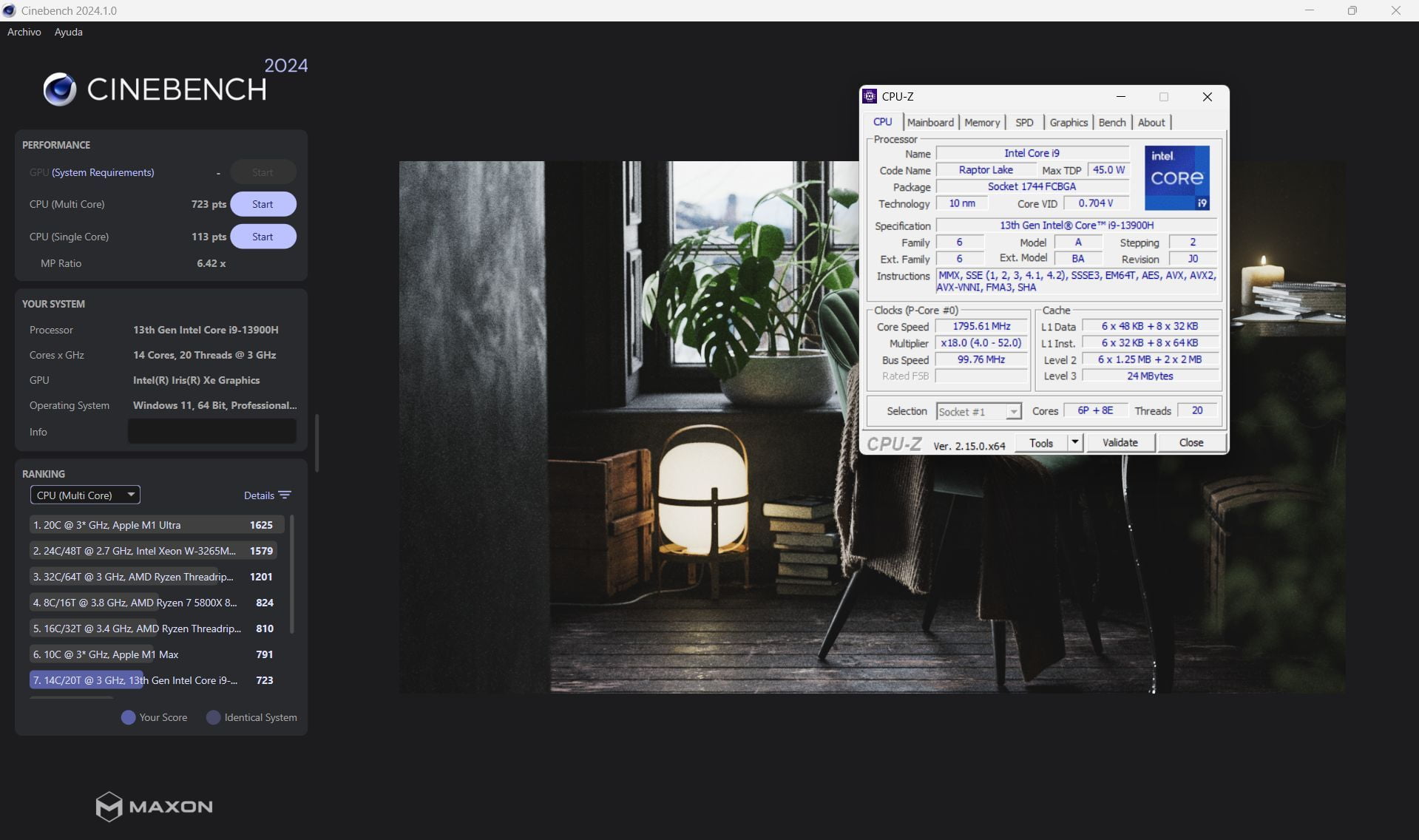The width and height of the screenshot is (1419, 840).
Task: Click the 723 pts multi core score
Action: (x=209, y=204)
